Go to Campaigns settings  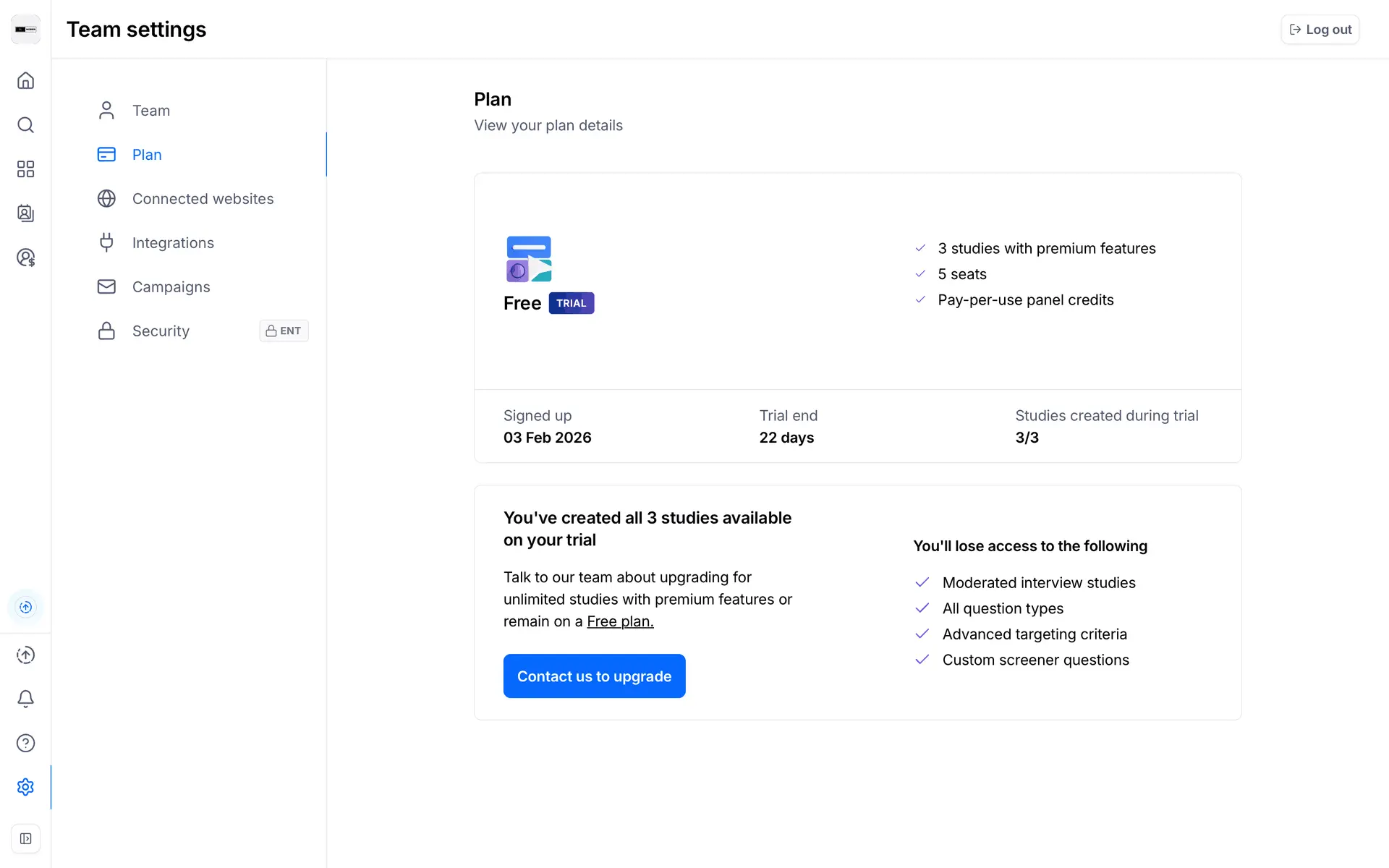coord(171,287)
